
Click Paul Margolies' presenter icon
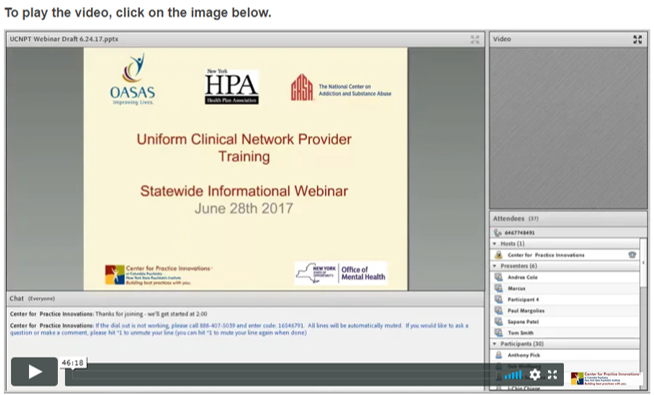(x=498, y=310)
